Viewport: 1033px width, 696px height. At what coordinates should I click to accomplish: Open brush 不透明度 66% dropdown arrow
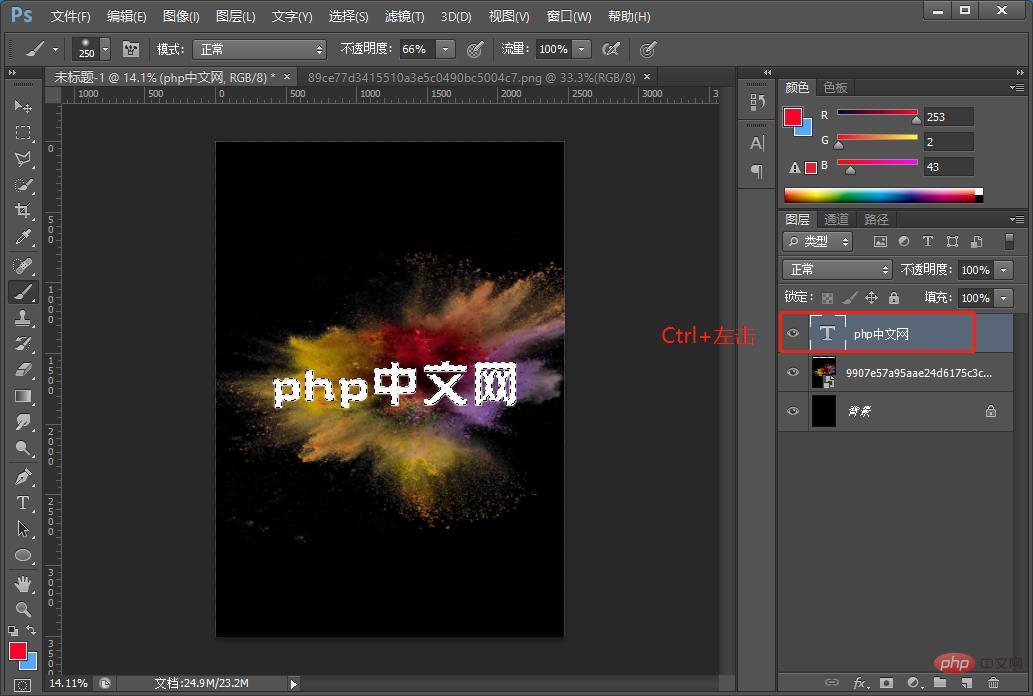(446, 49)
